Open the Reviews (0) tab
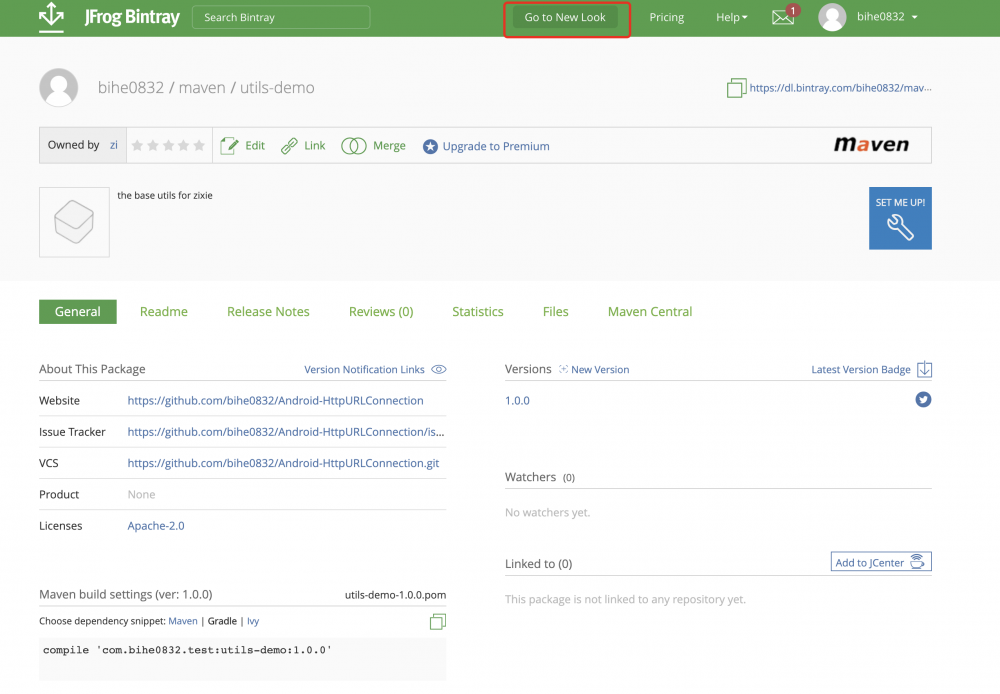Image resolution: width=1000 pixels, height=694 pixels. (x=381, y=311)
